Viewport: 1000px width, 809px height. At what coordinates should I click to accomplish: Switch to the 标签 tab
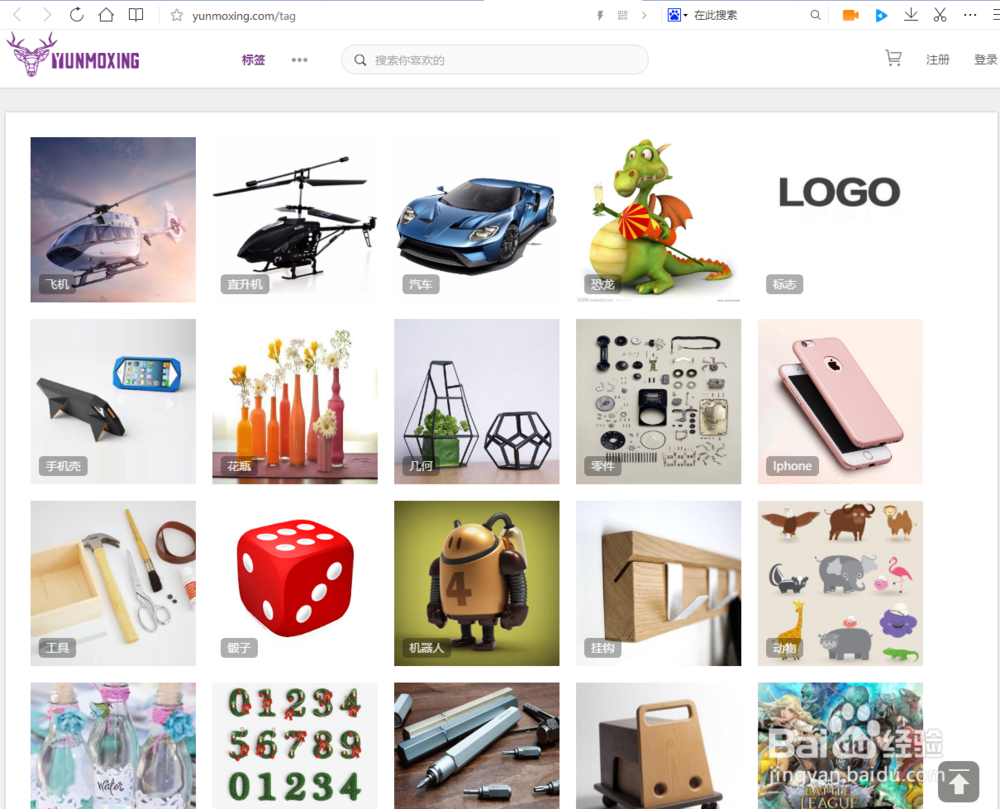coord(253,59)
